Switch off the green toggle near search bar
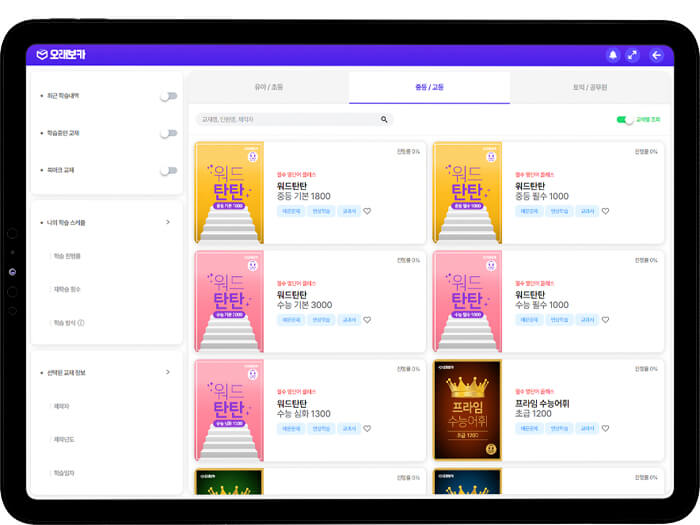Screen dimensions: 700x525 [x=625, y=120]
